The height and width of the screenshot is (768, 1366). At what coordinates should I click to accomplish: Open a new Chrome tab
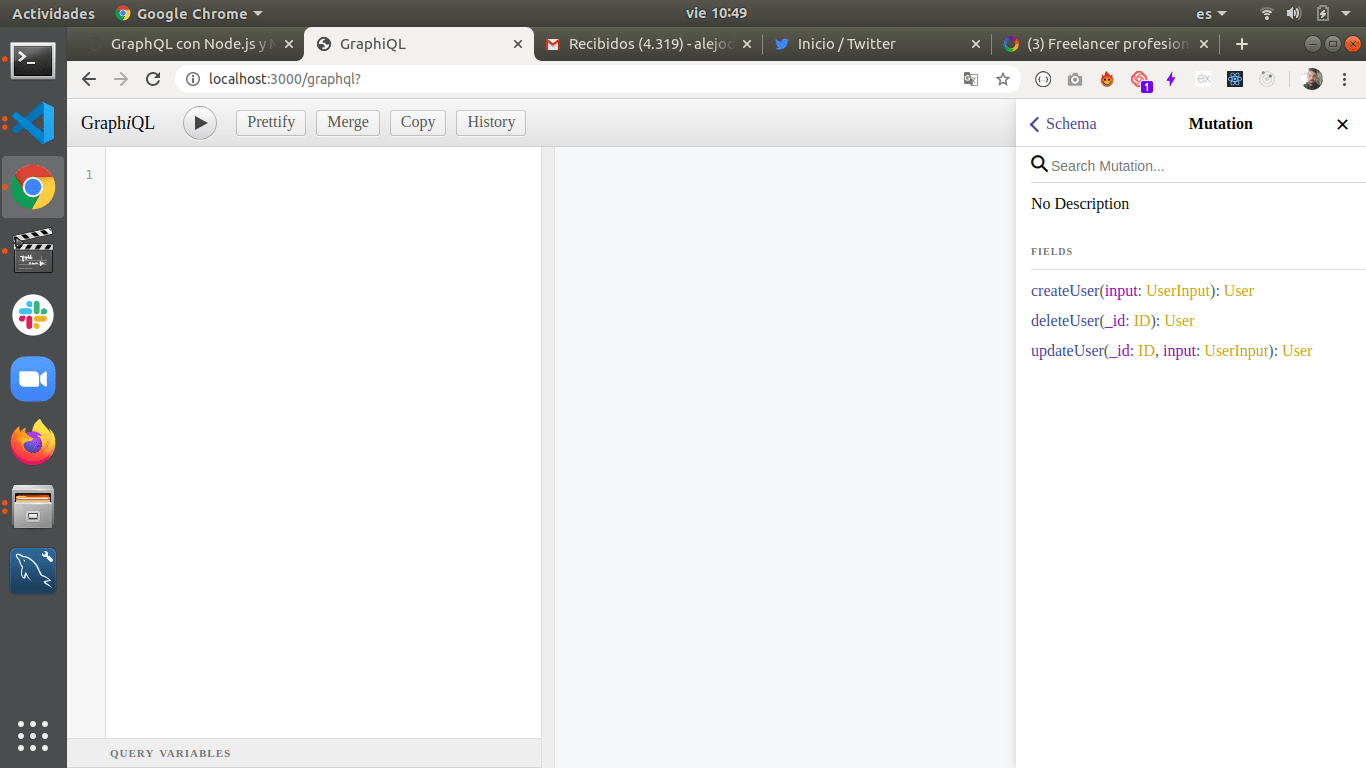coord(1242,44)
